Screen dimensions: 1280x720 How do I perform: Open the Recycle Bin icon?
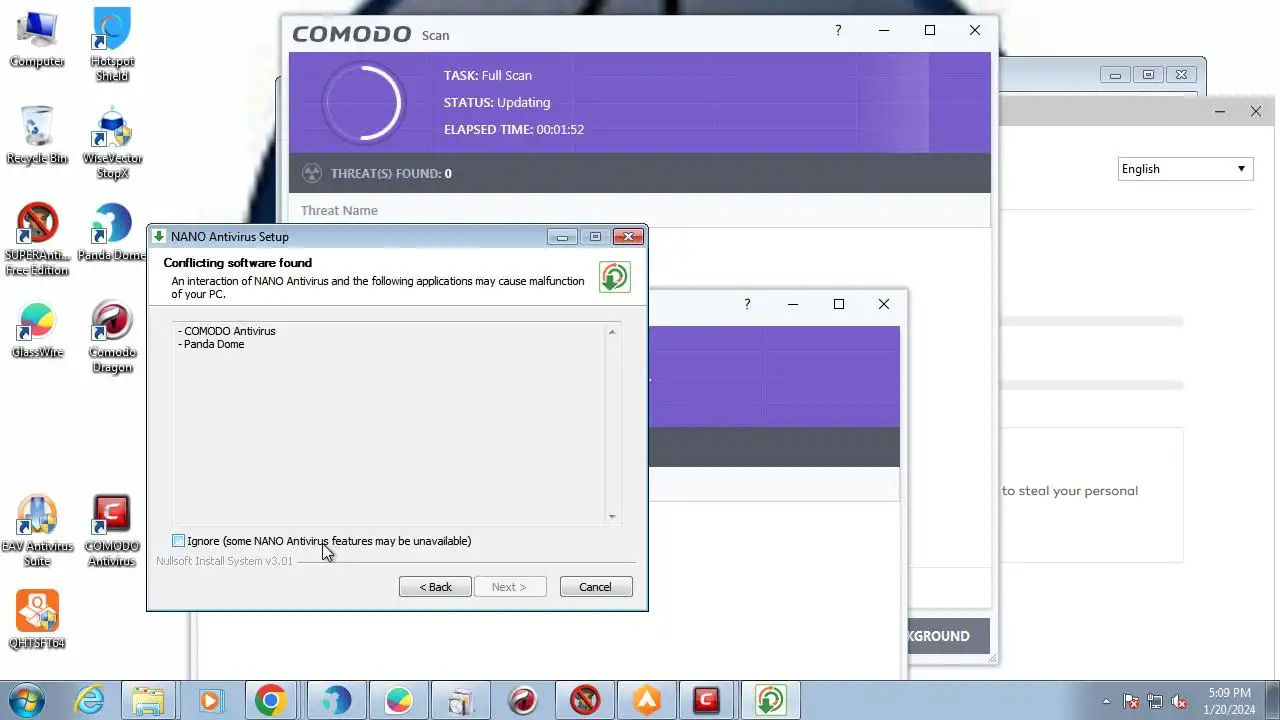(x=37, y=134)
